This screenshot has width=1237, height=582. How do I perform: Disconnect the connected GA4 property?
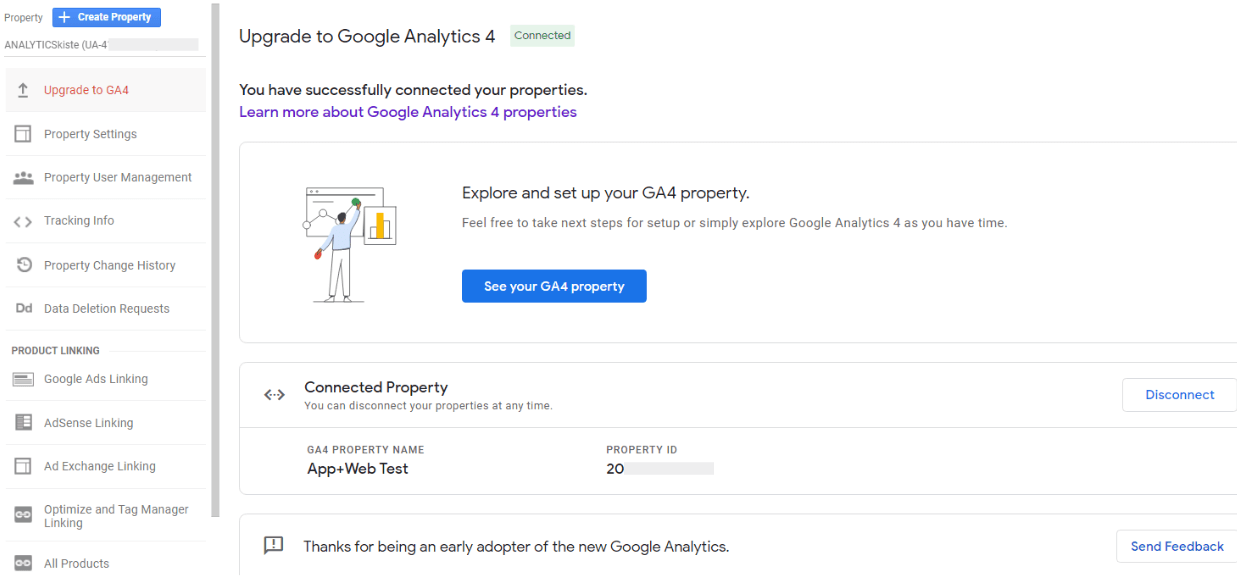coord(1179,395)
